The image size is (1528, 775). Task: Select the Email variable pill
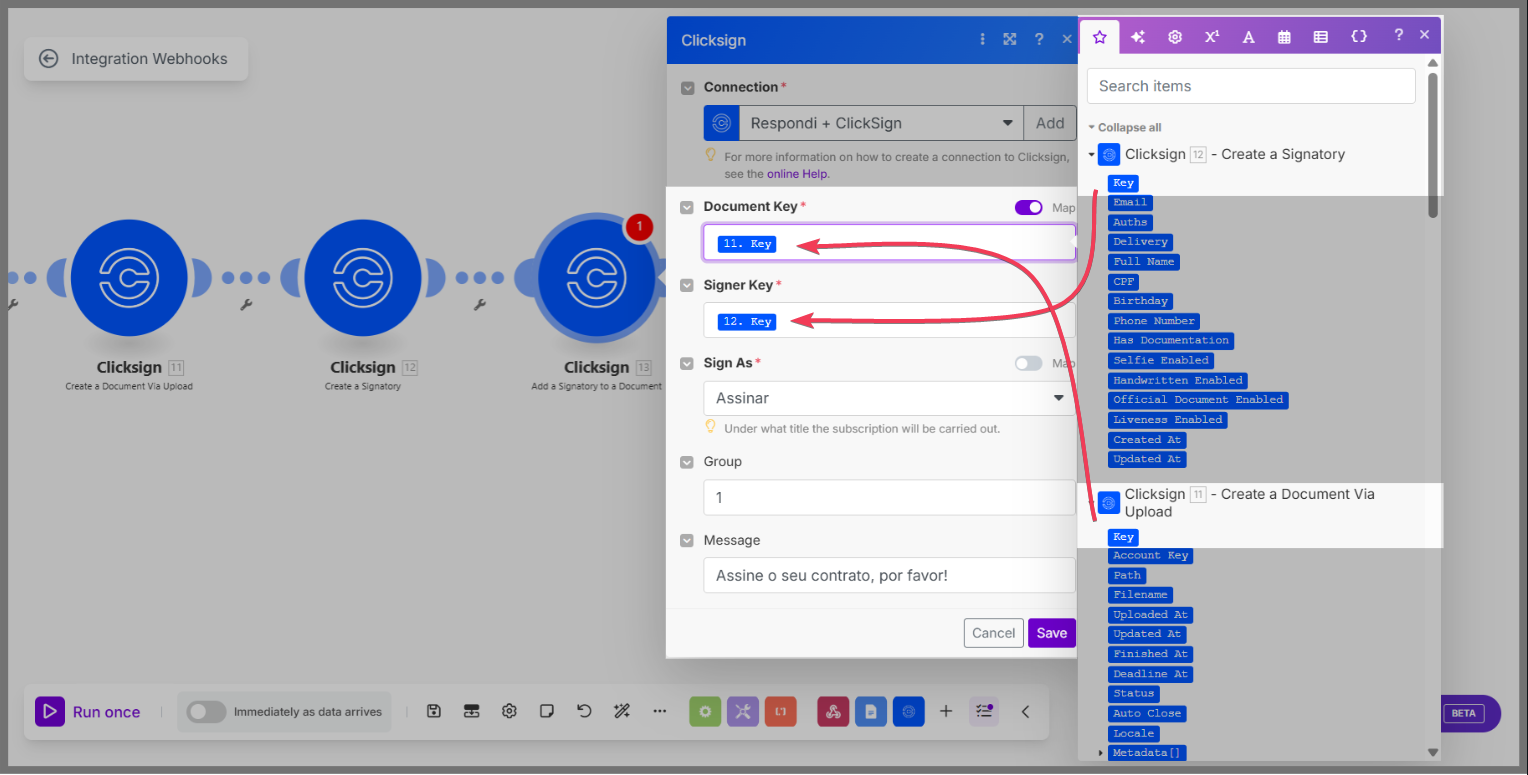tap(1130, 202)
